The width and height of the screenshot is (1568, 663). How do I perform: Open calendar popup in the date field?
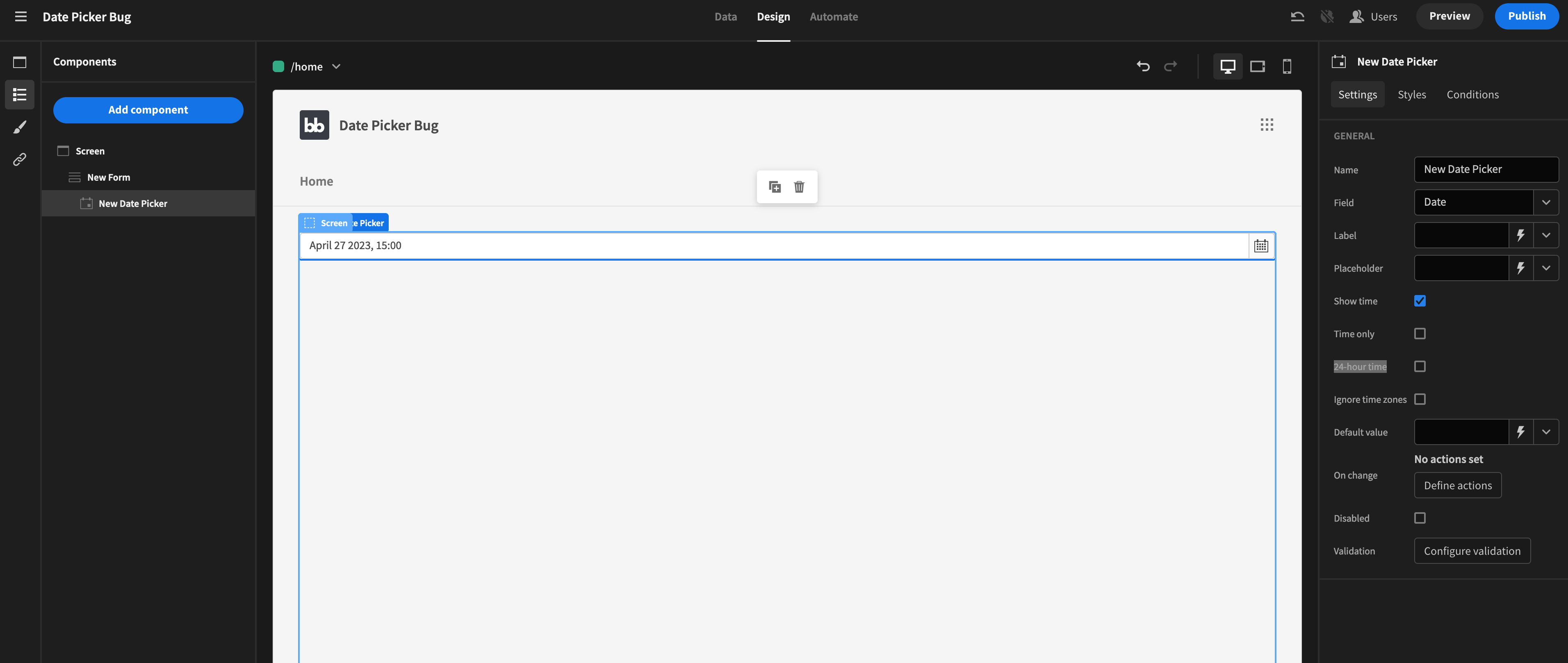1260,245
